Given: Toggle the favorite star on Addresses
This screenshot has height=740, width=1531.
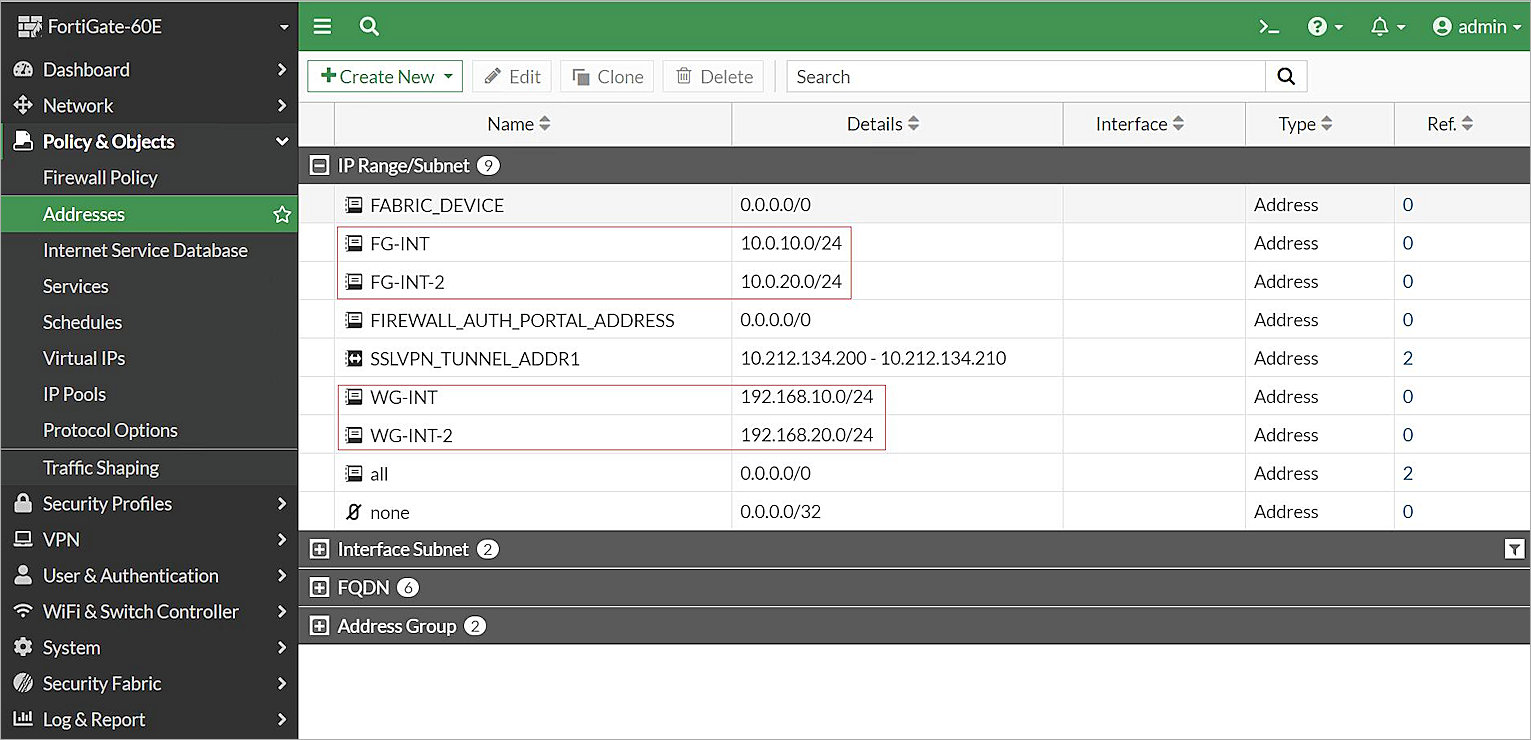Looking at the screenshot, I should (x=281, y=214).
